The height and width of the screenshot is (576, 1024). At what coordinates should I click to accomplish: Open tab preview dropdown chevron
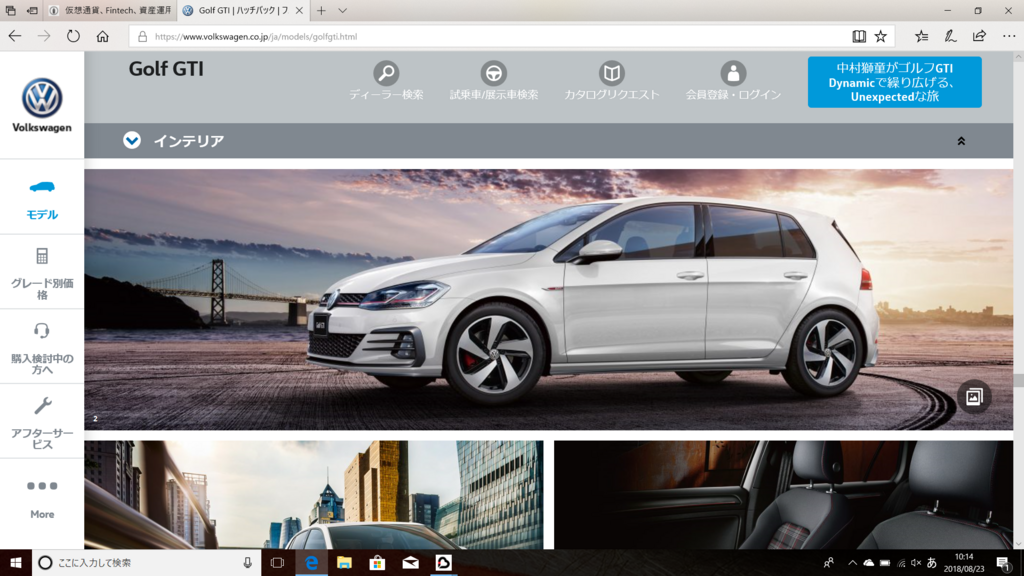(342, 10)
